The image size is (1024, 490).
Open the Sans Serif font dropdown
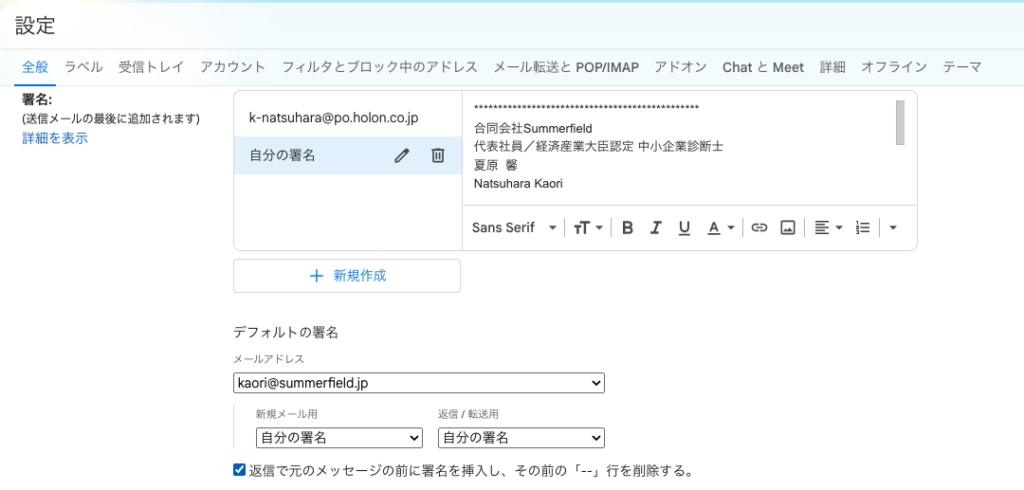coord(514,227)
